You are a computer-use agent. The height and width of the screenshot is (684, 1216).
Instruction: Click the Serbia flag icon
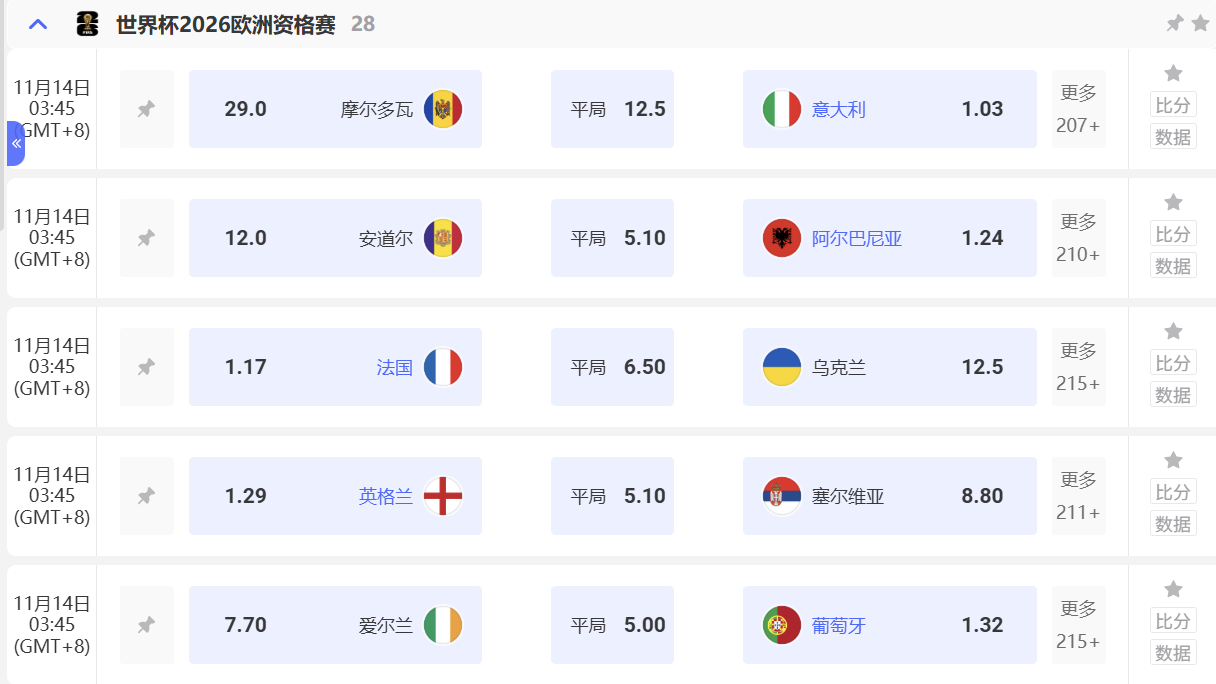[x=781, y=496]
